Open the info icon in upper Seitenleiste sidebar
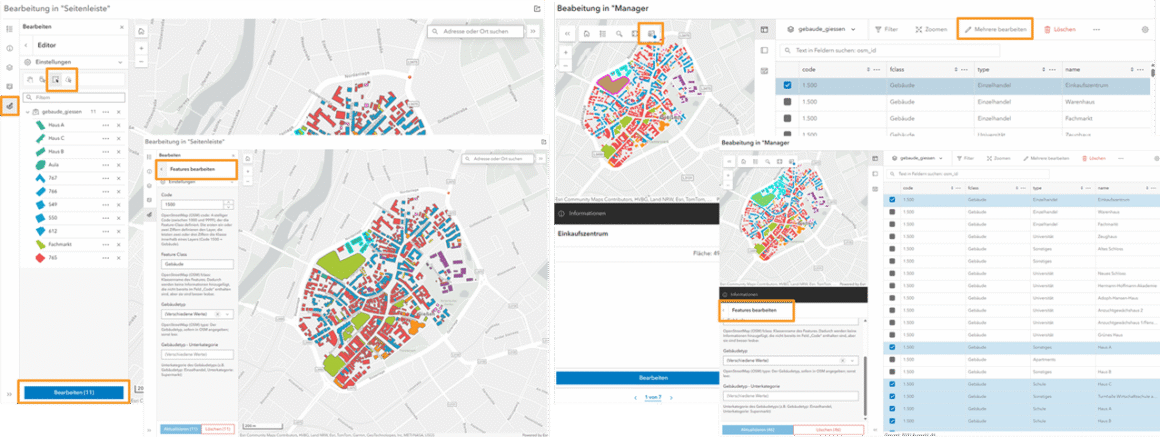 tap(10, 48)
